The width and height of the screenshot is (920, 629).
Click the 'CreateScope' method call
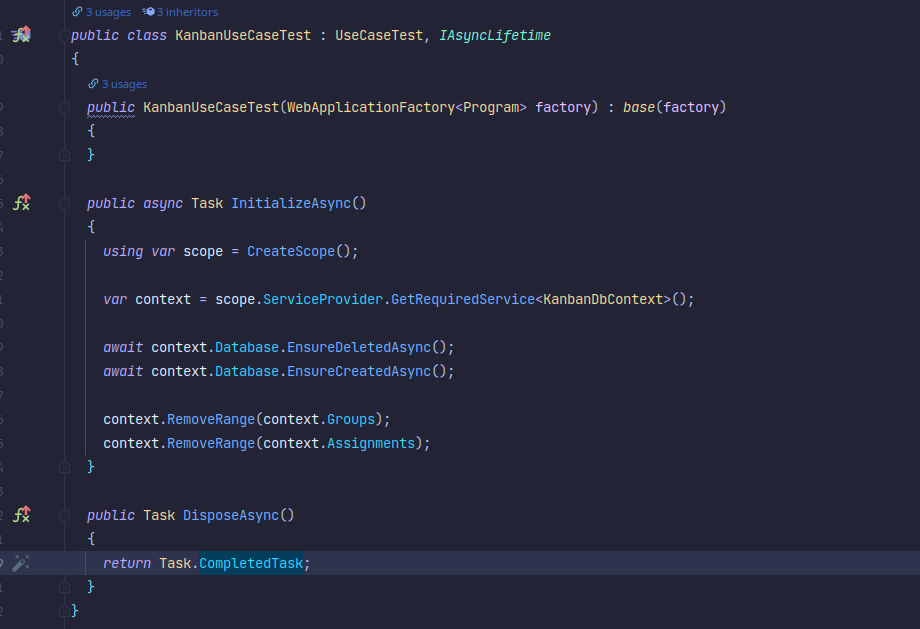(x=291, y=251)
